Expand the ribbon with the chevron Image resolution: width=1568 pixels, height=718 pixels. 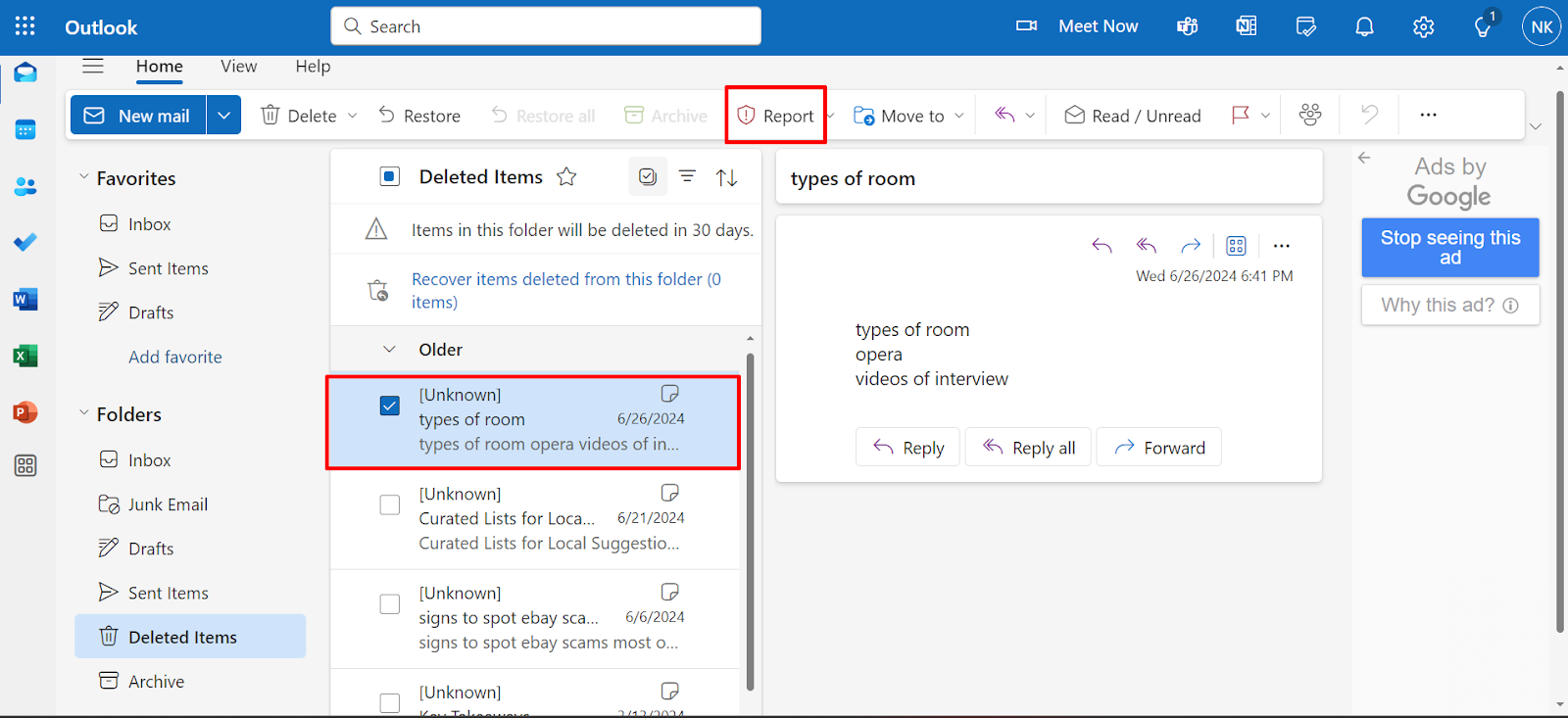point(1536,126)
